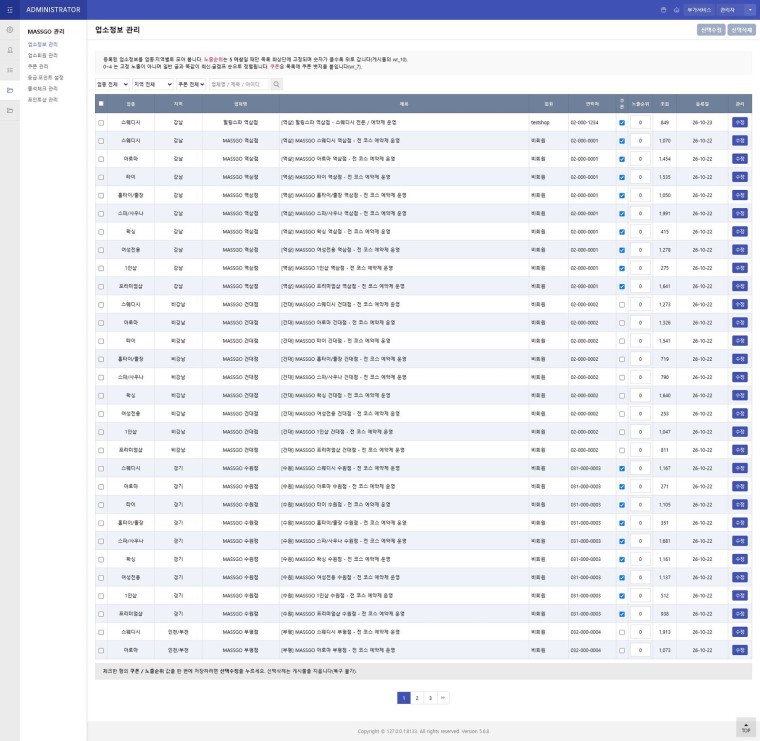Select the highlighted folder icon in left rail
This screenshot has height=741, width=760.
(10, 91)
